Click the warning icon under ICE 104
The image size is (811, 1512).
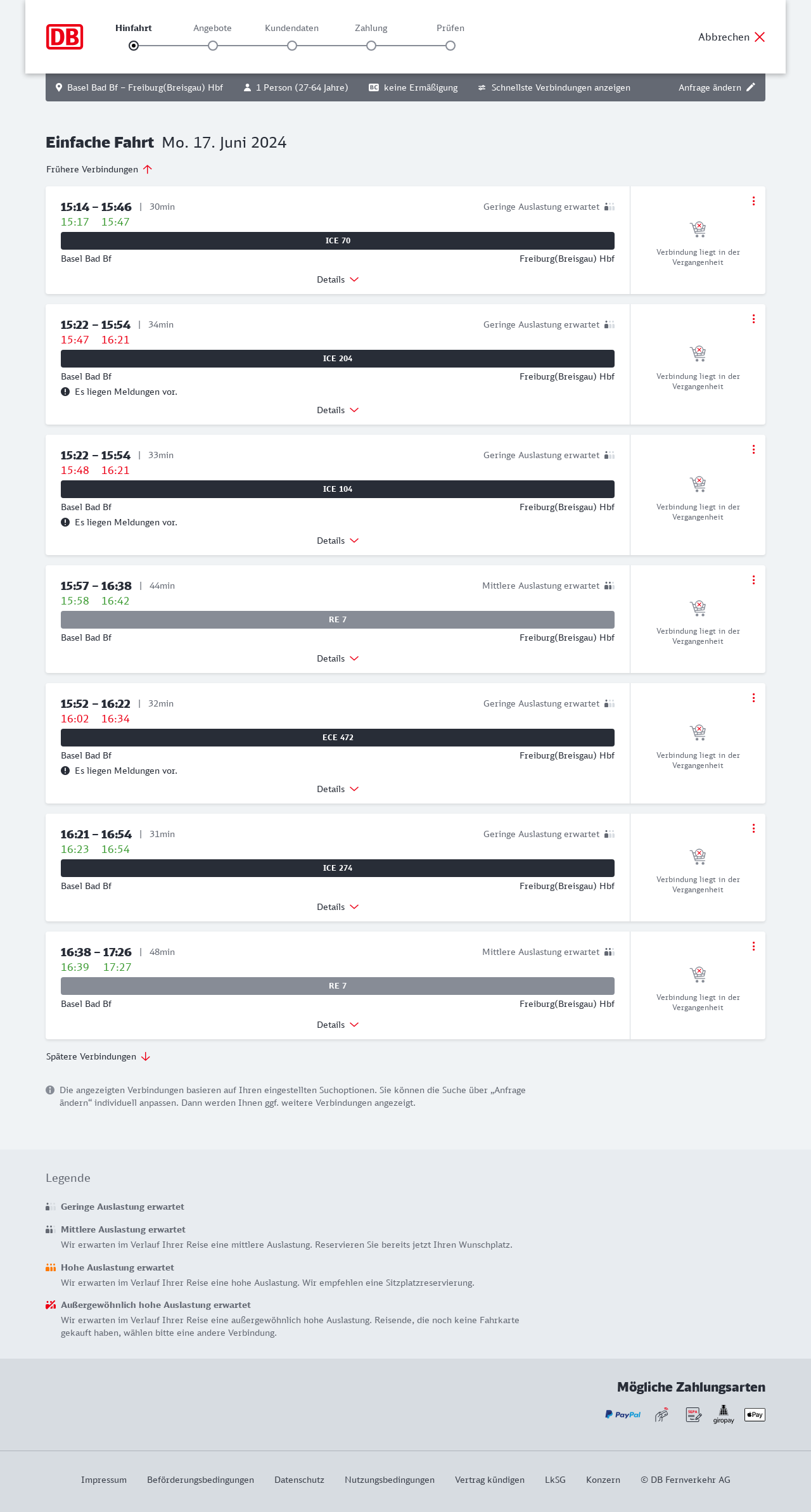coord(65,522)
